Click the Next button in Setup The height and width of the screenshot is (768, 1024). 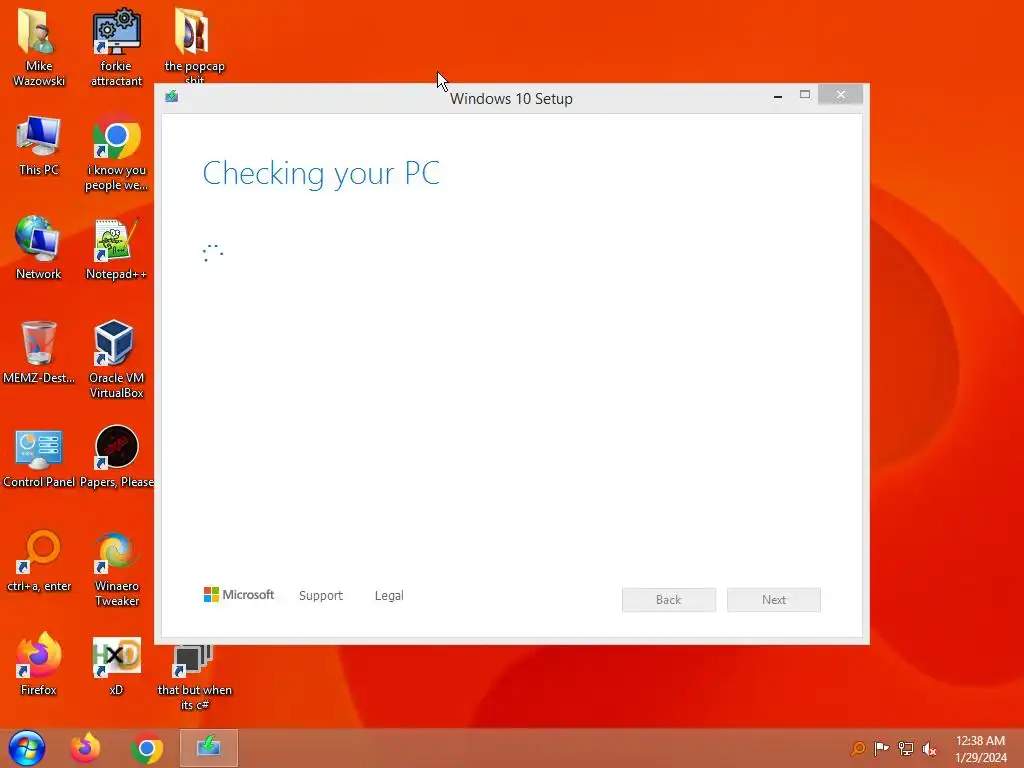(774, 600)
